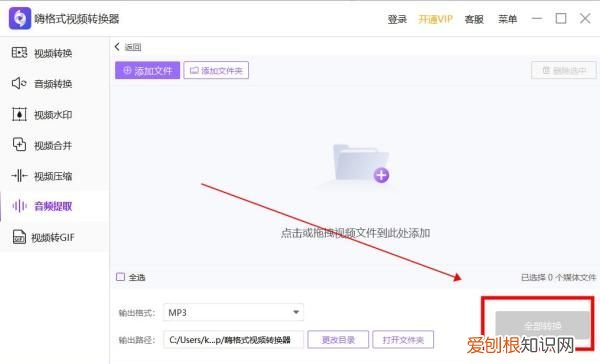Go to 视频合并 section
Screen dimensions: 600x364
[54, 145]
